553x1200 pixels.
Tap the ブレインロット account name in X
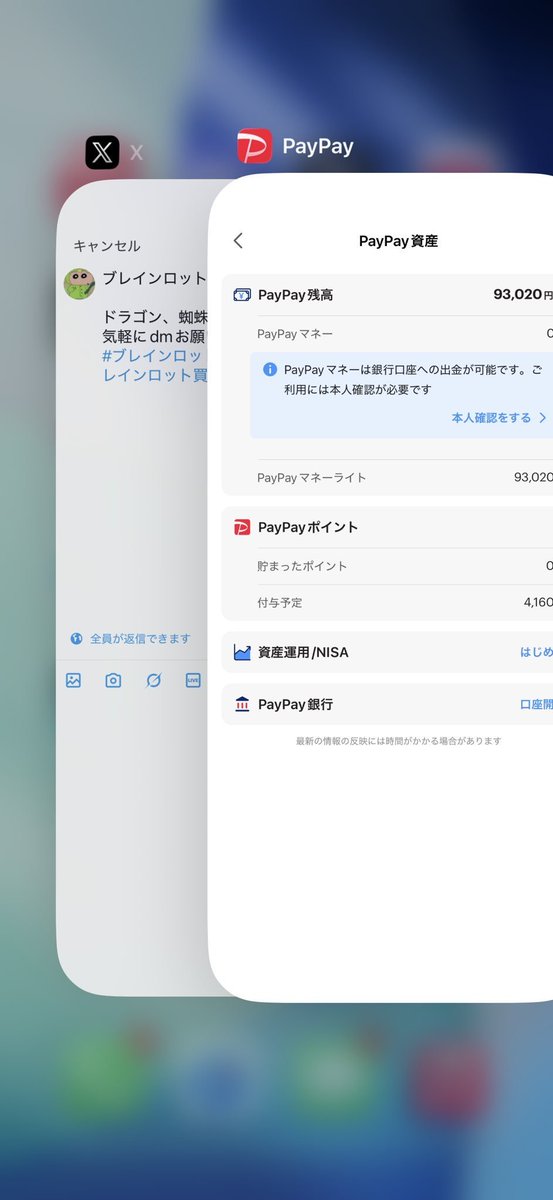154,278
